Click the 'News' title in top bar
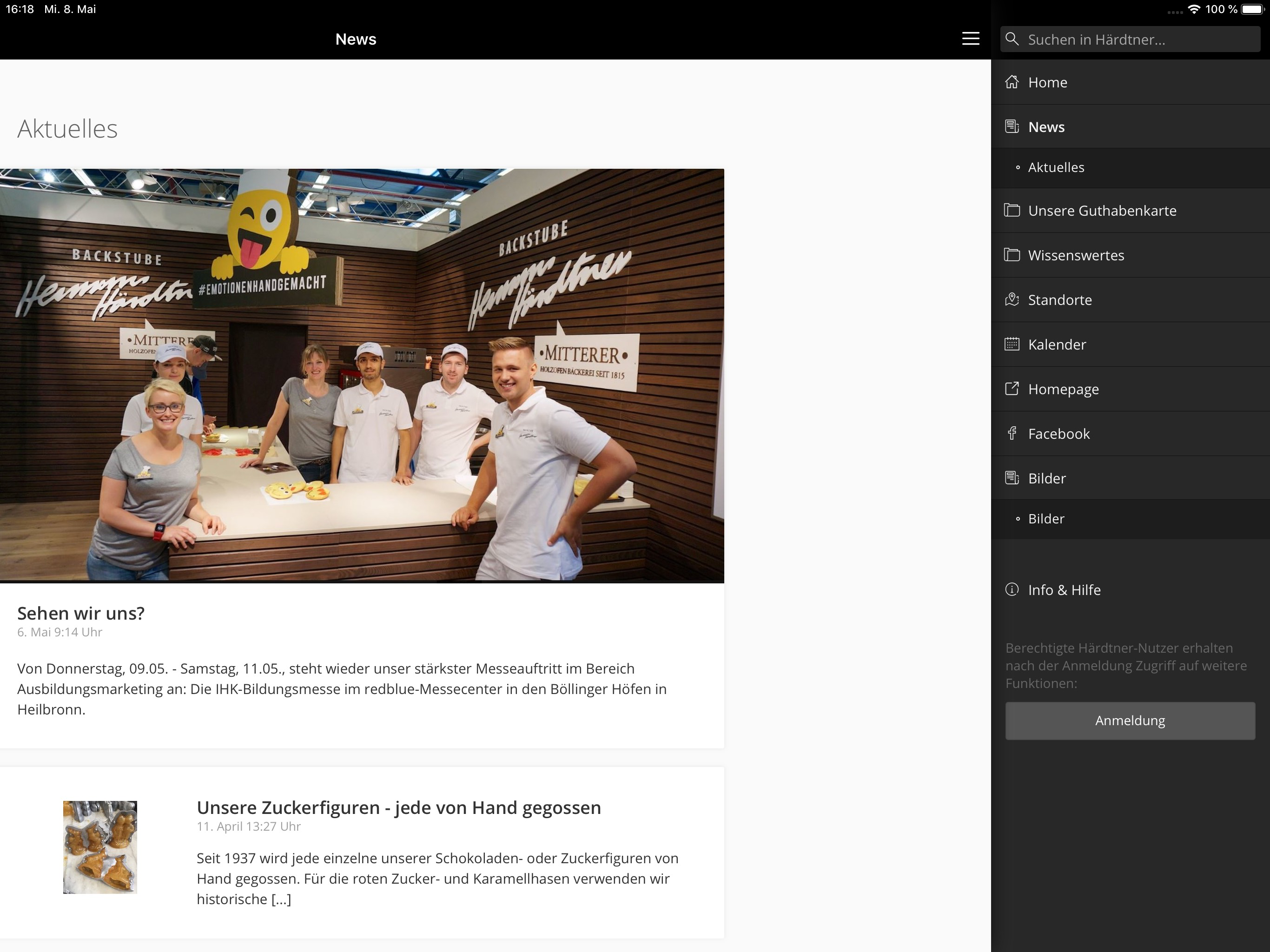Viewport: 1270px width, 952px height. (356, 39)
